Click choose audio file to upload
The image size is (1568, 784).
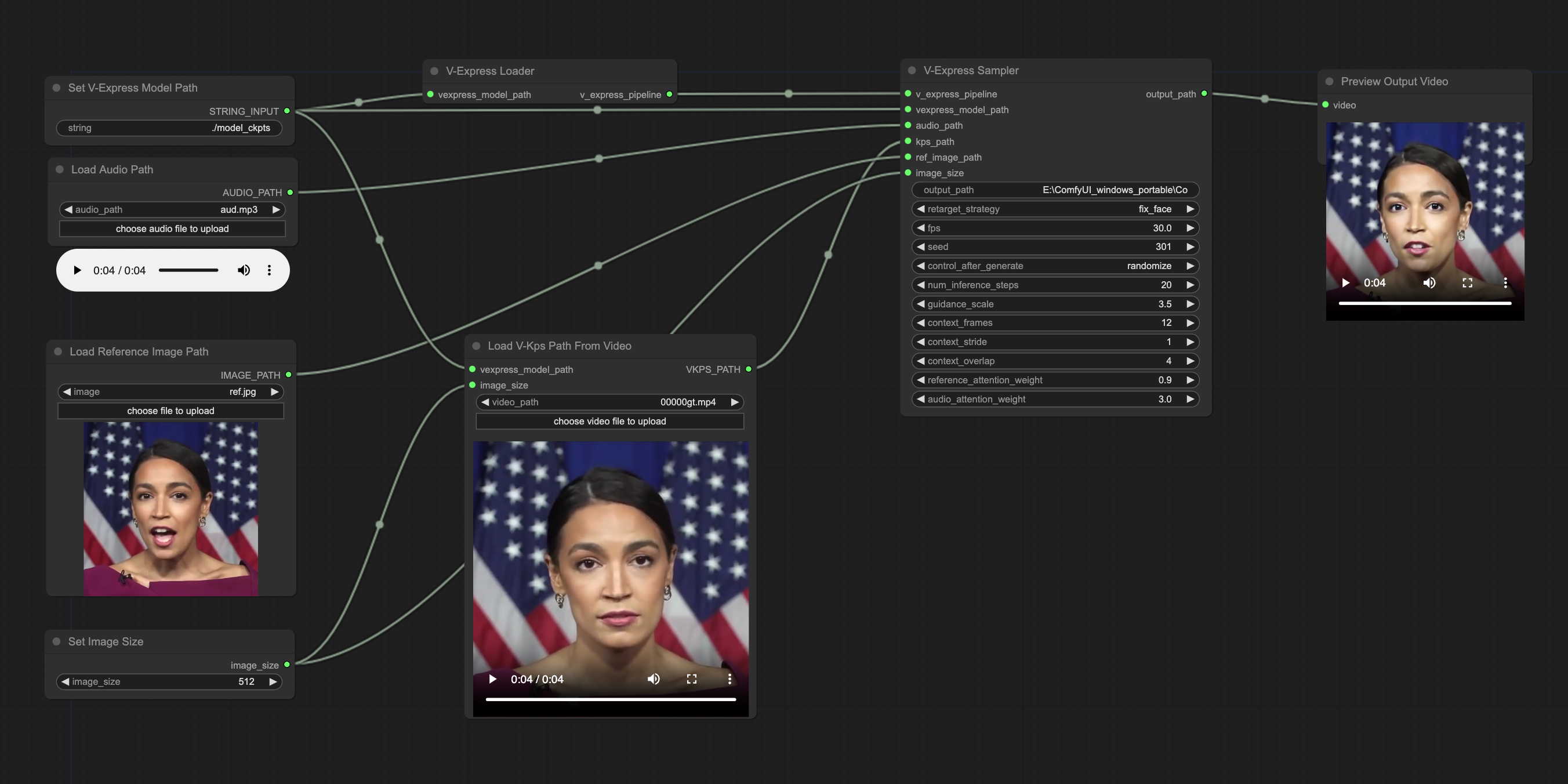click(172, 229)
